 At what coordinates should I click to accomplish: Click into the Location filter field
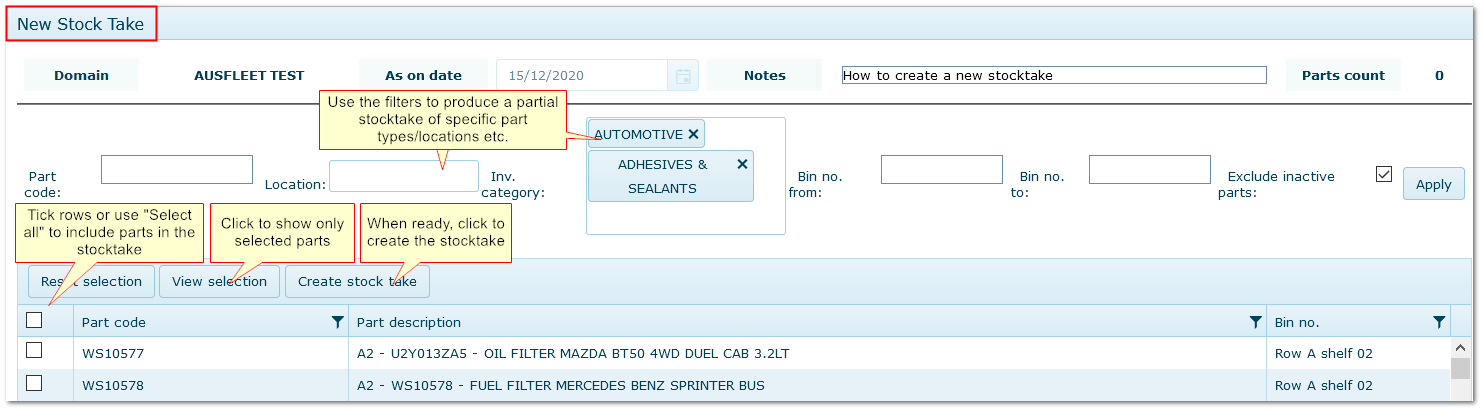(x=403, y=177)
